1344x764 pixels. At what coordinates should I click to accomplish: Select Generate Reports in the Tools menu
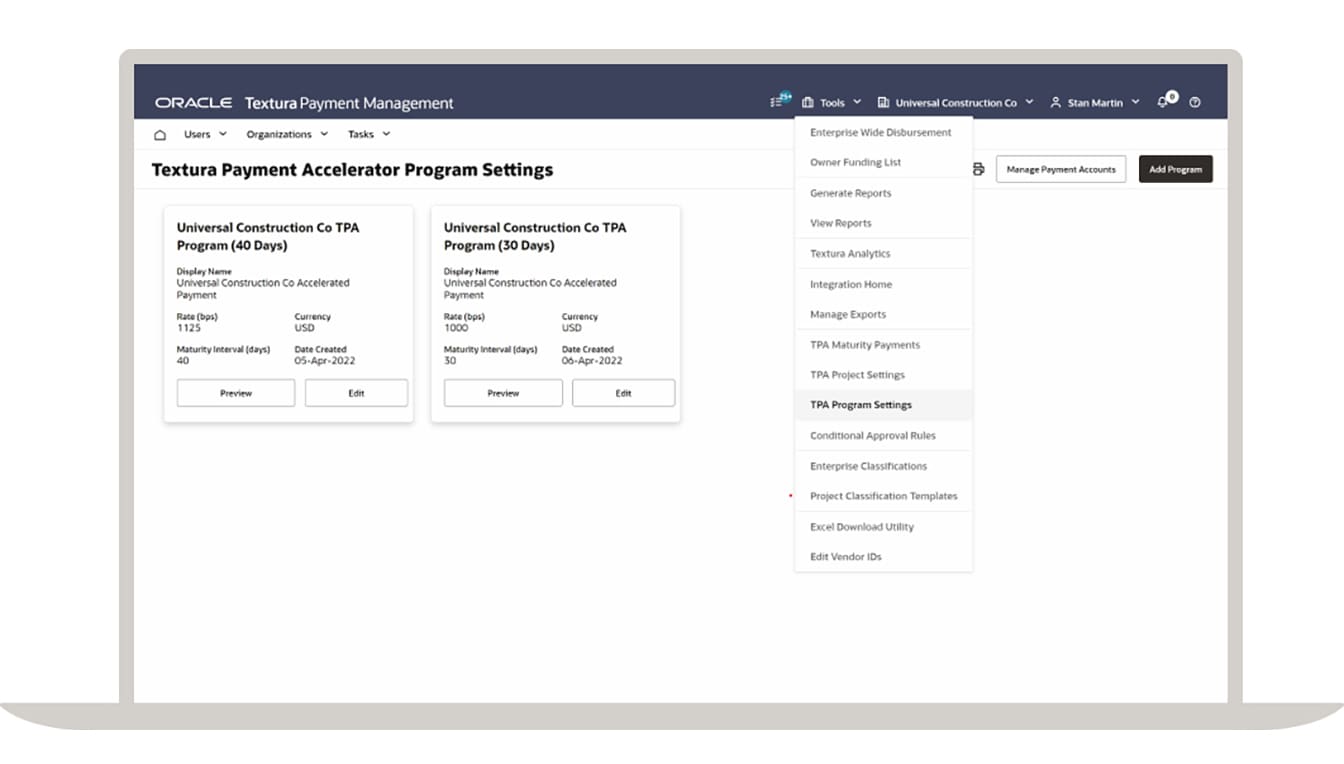(x=851, y=193)
